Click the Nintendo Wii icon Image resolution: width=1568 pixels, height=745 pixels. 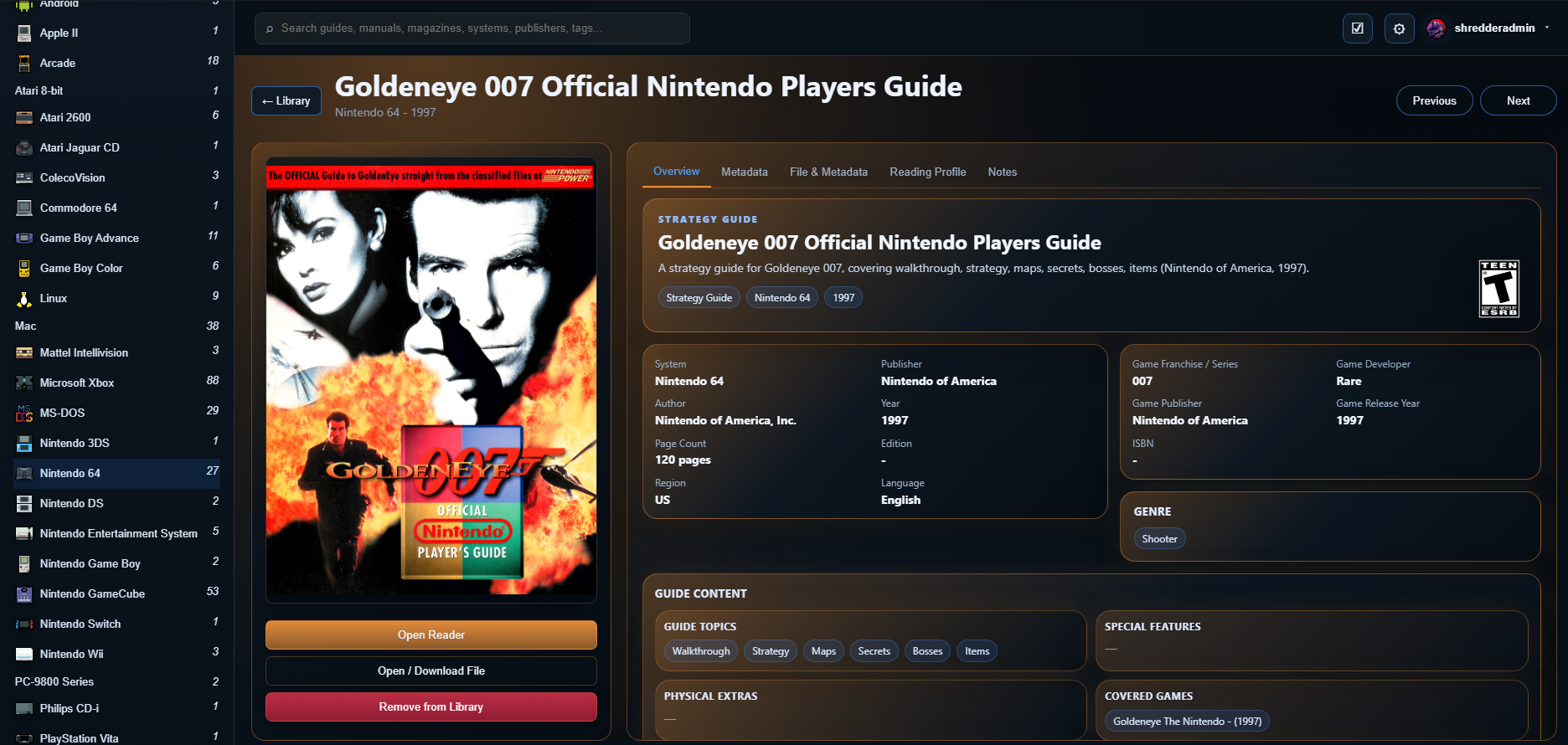pyautogui.click(x=24, y=654)
